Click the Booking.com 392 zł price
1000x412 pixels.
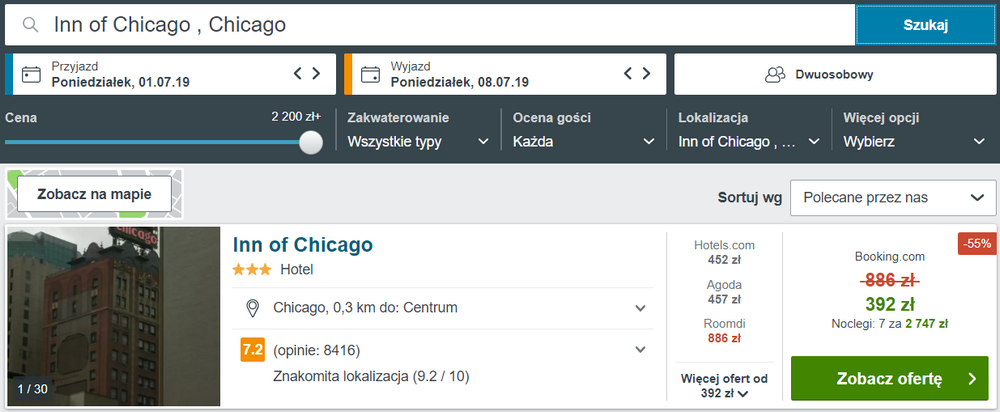(890, 303)
